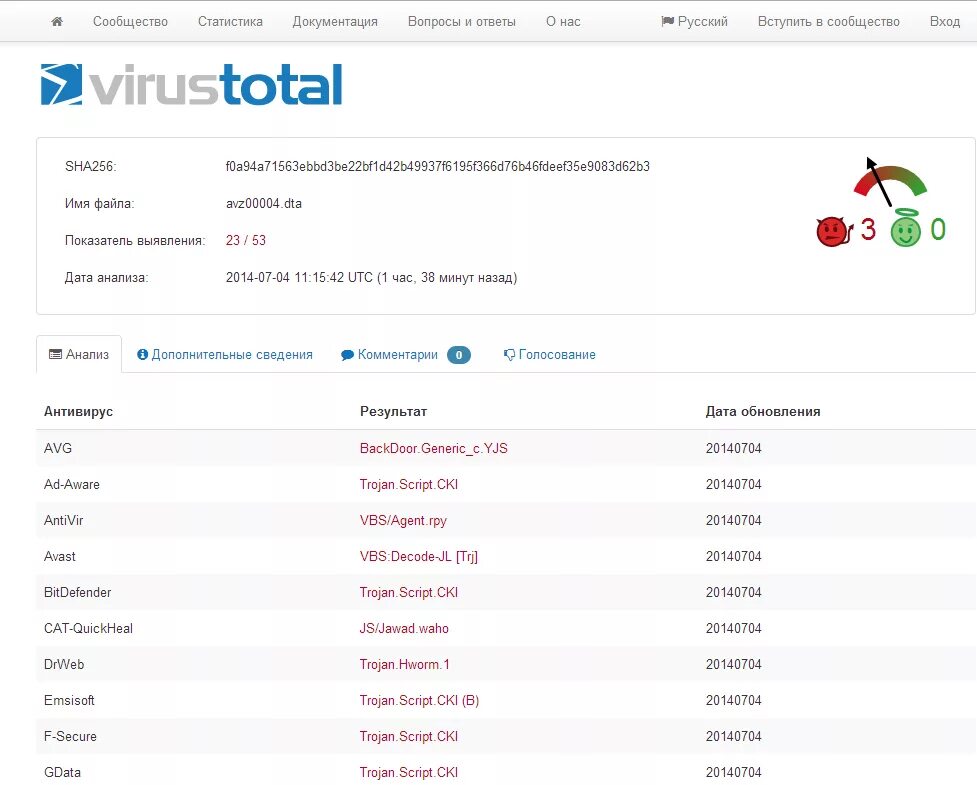This screenshot has width=977, height=785.
Task: Click BackDoor.Generic_c.YJS result
Action: pyautogui.click(x=434, y=449)
